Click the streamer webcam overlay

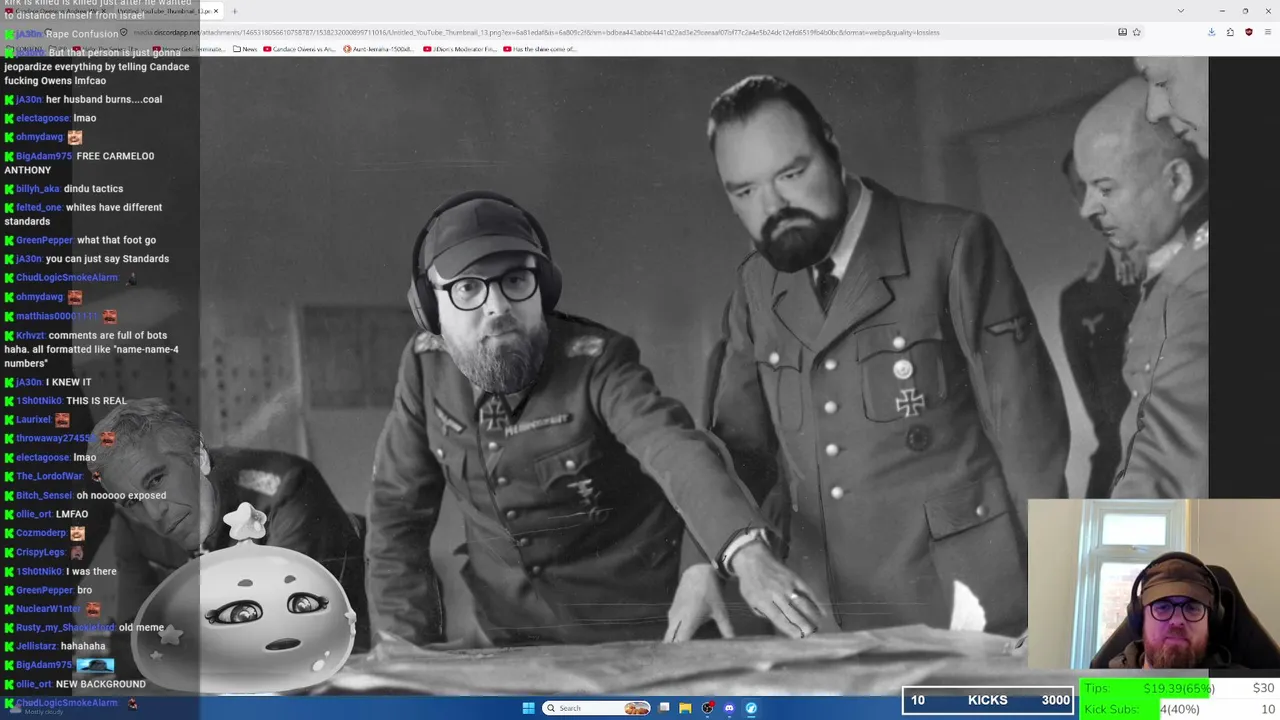1153,584
